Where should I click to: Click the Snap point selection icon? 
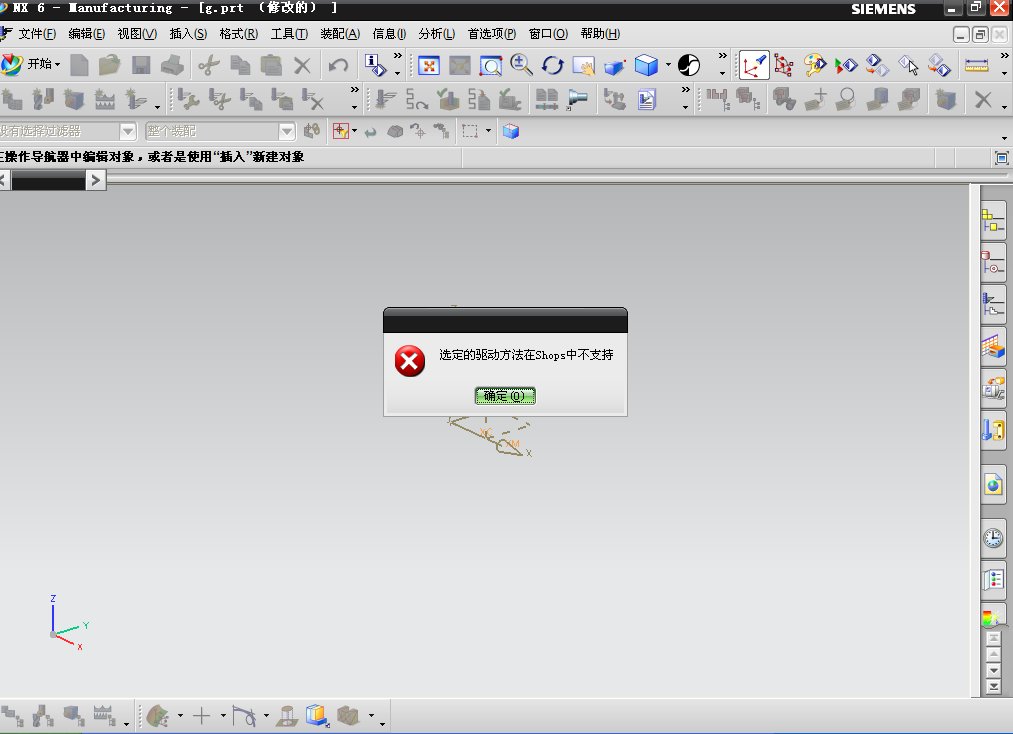(x=340, y=131)
